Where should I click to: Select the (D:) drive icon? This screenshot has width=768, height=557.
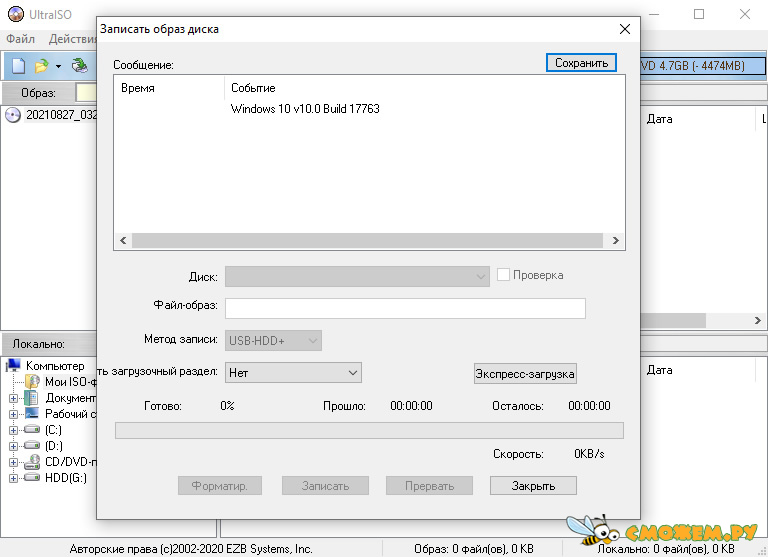[x=32, y=445]
